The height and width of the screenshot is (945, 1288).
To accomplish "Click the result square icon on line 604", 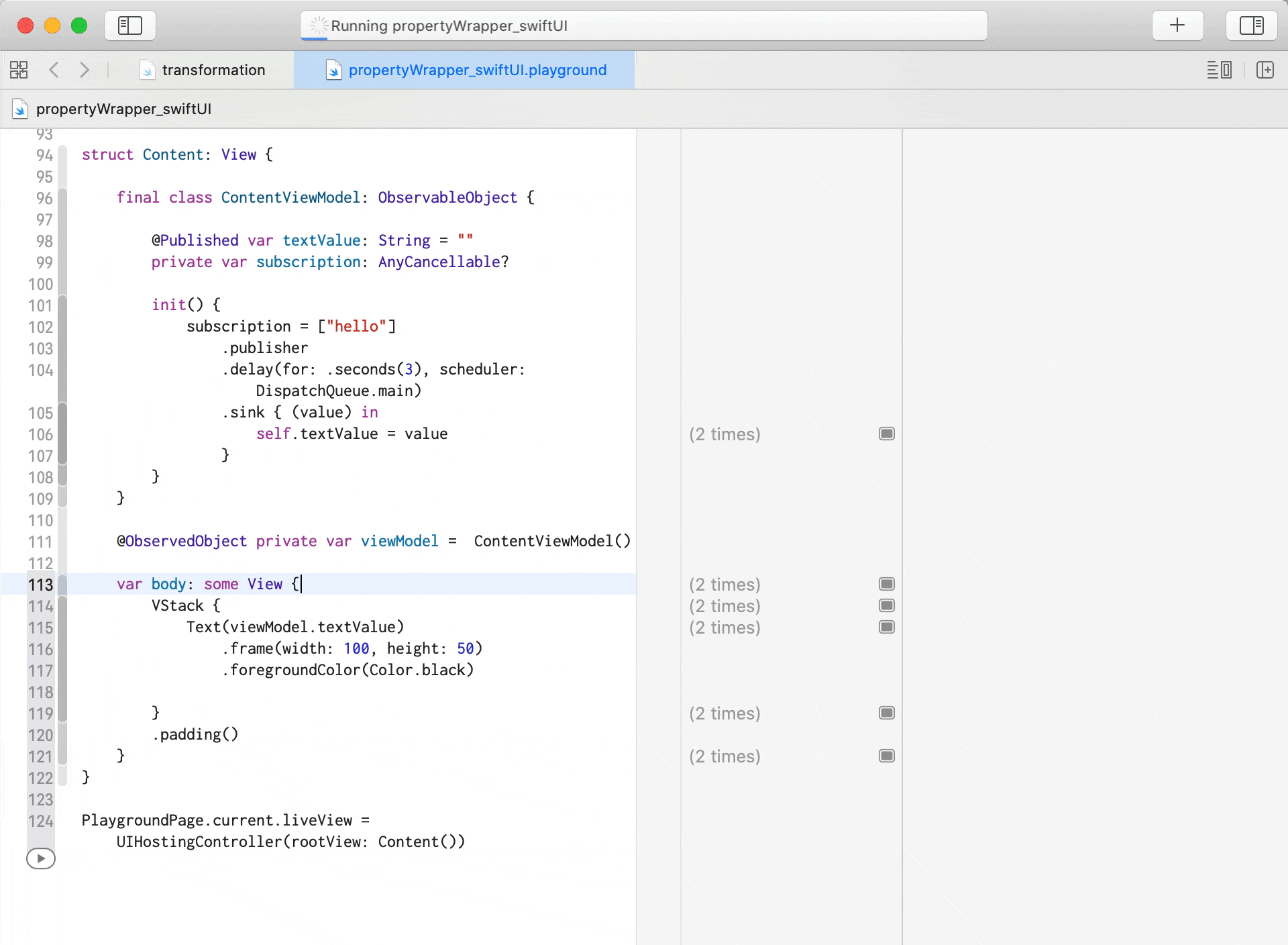I will point(886,605).
